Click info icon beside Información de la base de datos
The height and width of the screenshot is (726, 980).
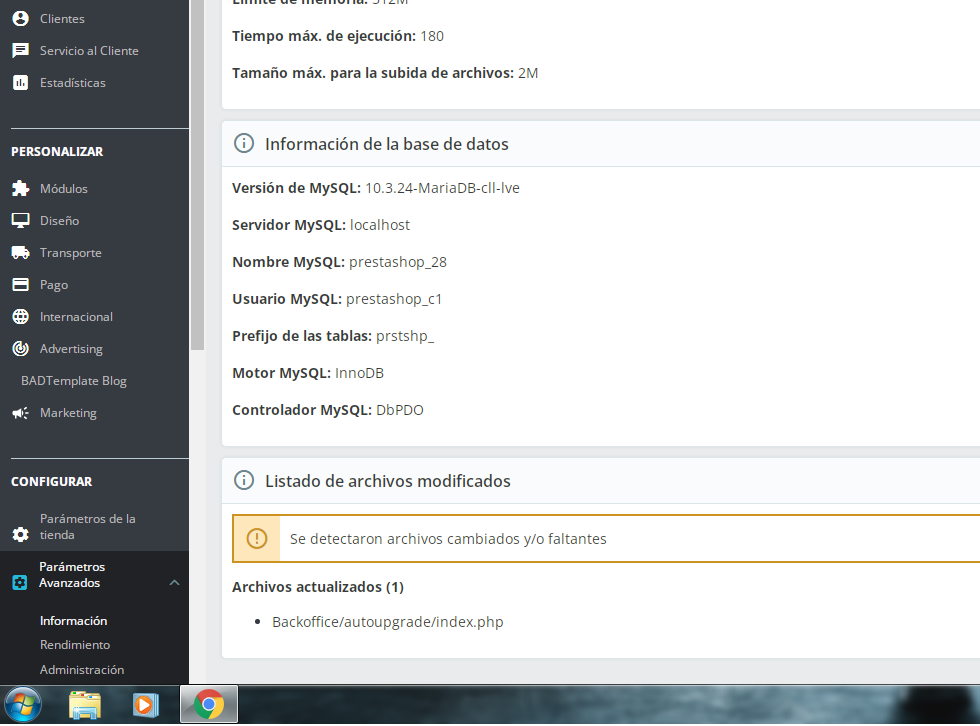(244, 144)
